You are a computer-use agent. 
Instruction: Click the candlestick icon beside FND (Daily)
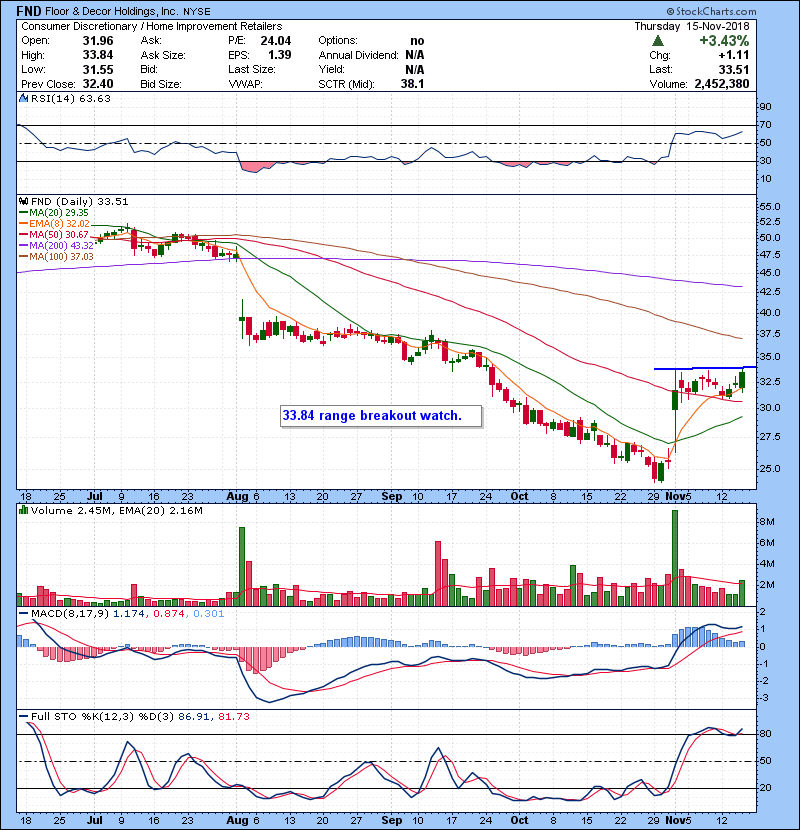[23, 201]
